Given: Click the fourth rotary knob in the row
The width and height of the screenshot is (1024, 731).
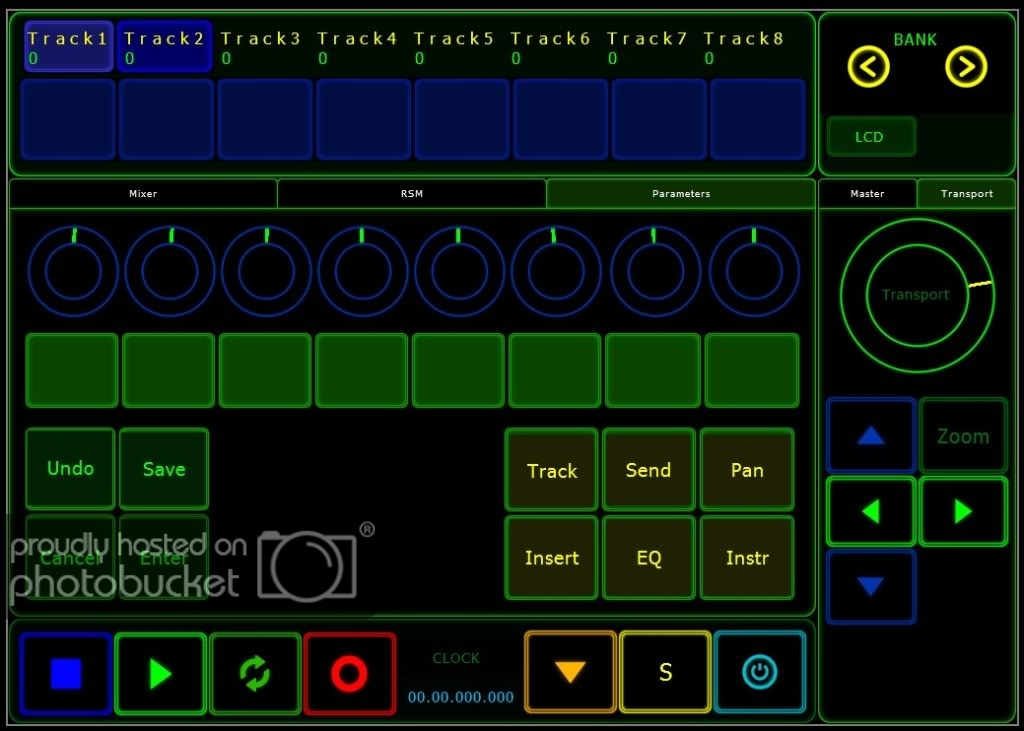Looking at the screenshot, I should (x=363, y=271).
